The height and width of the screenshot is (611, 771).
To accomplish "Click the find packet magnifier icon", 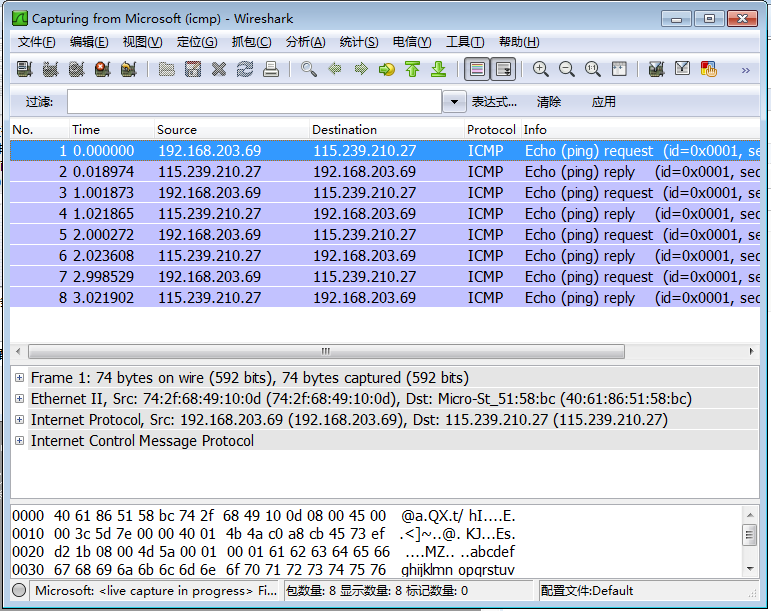I will click(309, 69).
